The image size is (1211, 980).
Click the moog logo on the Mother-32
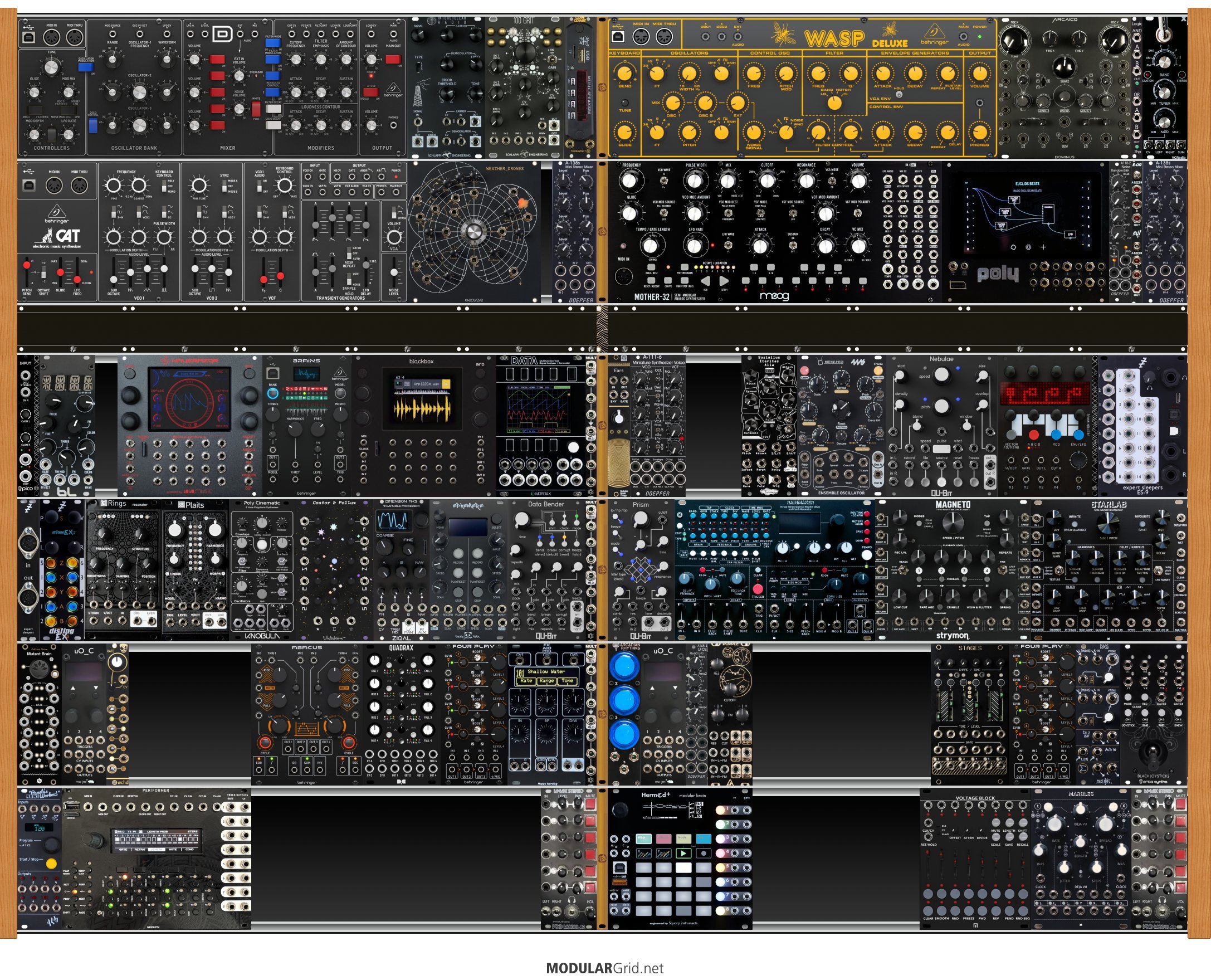click(775, 296)
